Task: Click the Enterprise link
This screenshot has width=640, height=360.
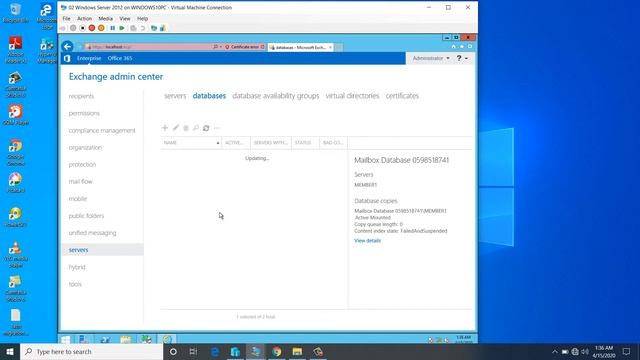Action: coord(89,58)
